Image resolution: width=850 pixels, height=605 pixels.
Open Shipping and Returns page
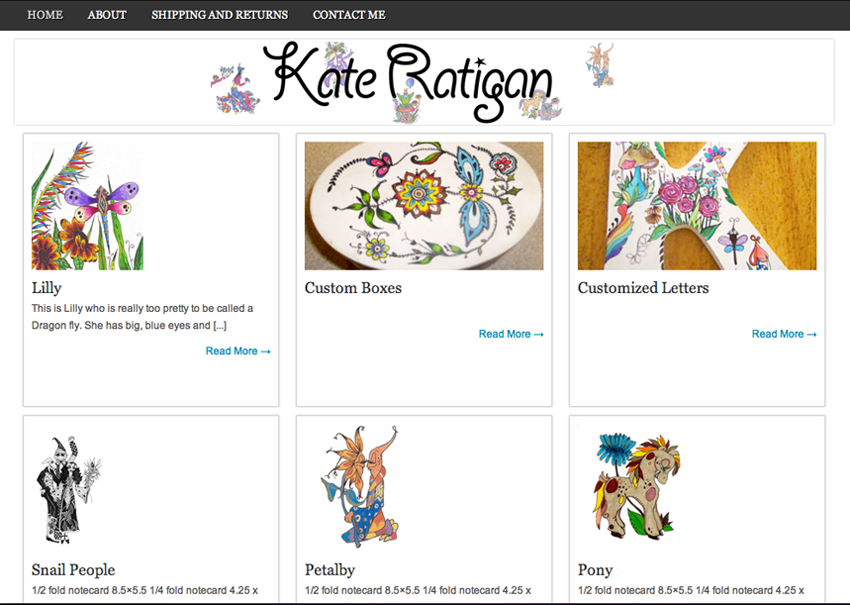coord(220,15)
